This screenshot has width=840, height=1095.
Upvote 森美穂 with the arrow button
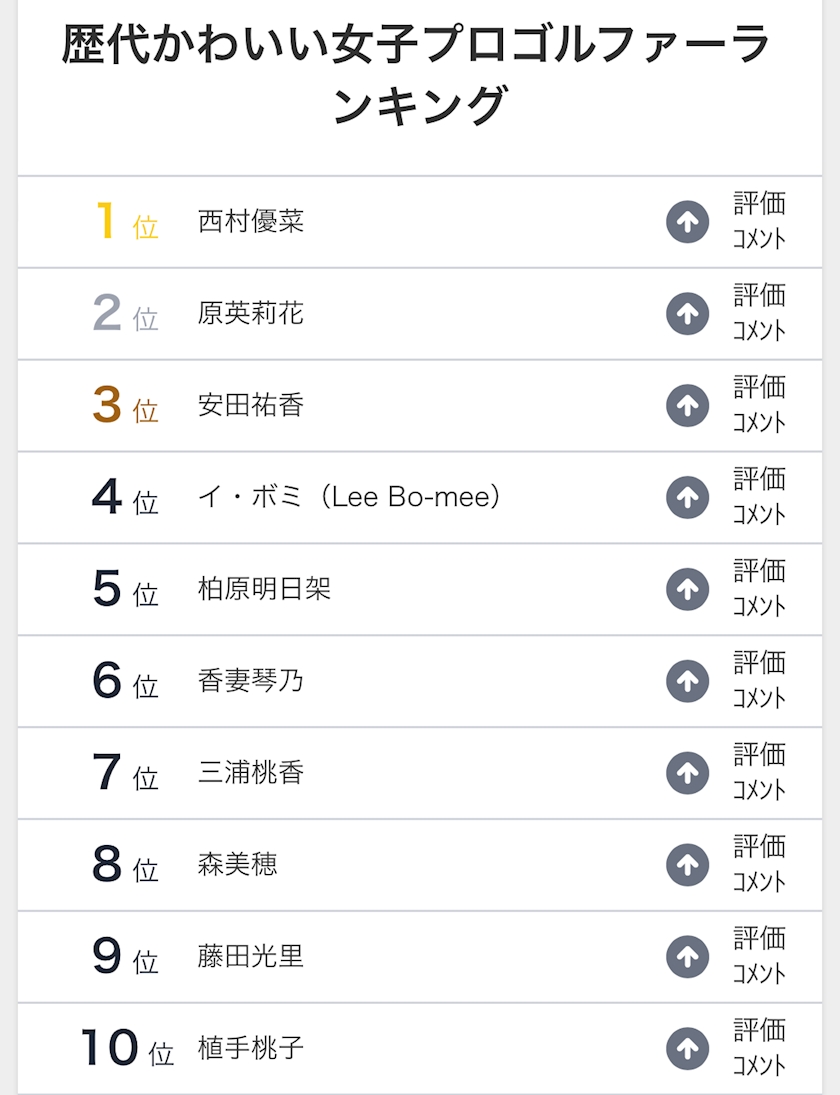[x=687, y=865]
